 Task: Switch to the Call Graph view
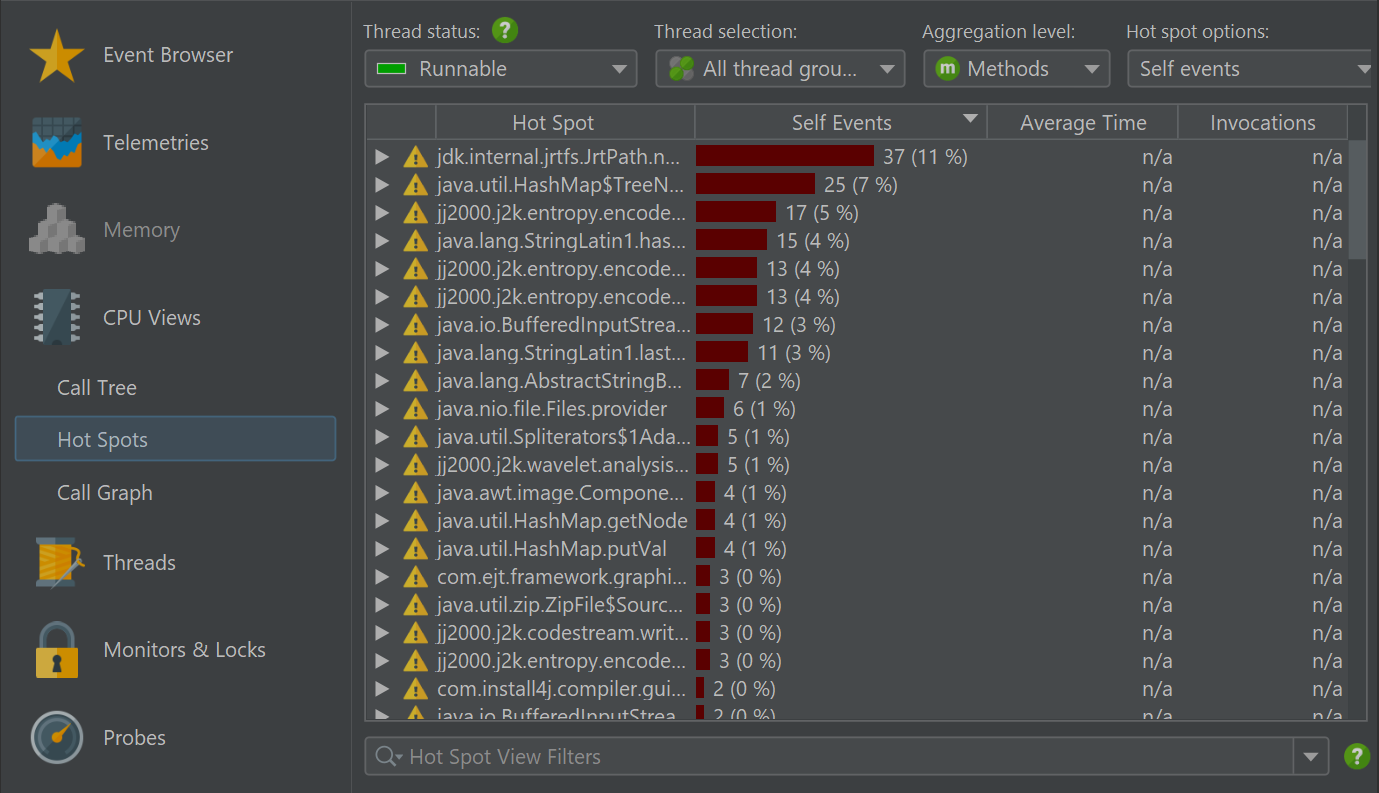[x=105, y=493]
